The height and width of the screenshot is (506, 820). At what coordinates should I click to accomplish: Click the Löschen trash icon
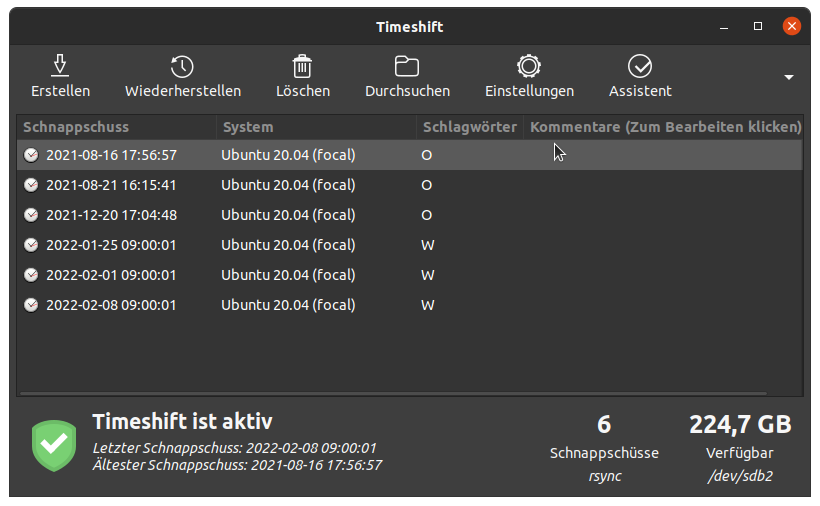point(302,66)
